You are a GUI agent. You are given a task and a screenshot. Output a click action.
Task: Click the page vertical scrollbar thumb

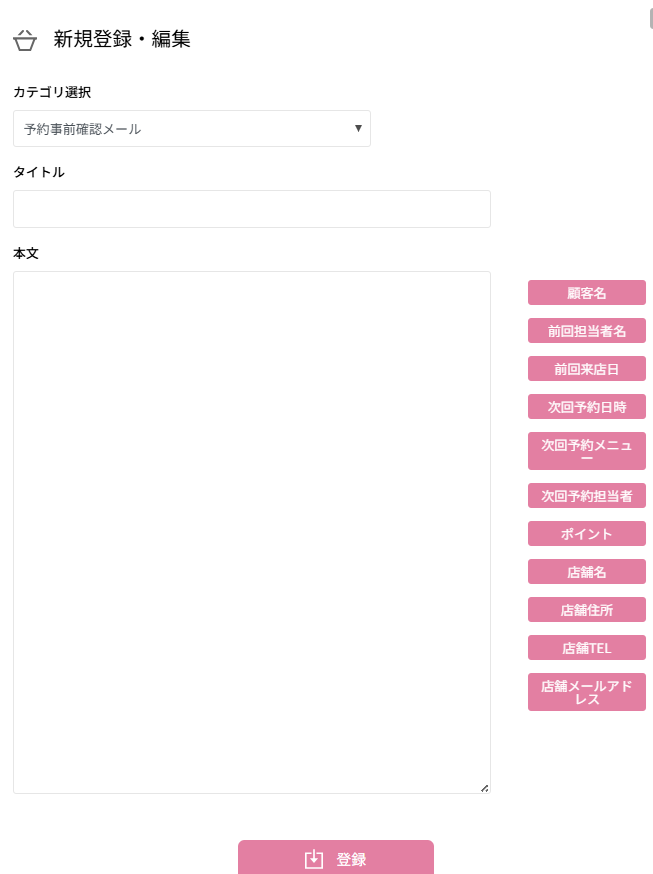coord(650,17)
